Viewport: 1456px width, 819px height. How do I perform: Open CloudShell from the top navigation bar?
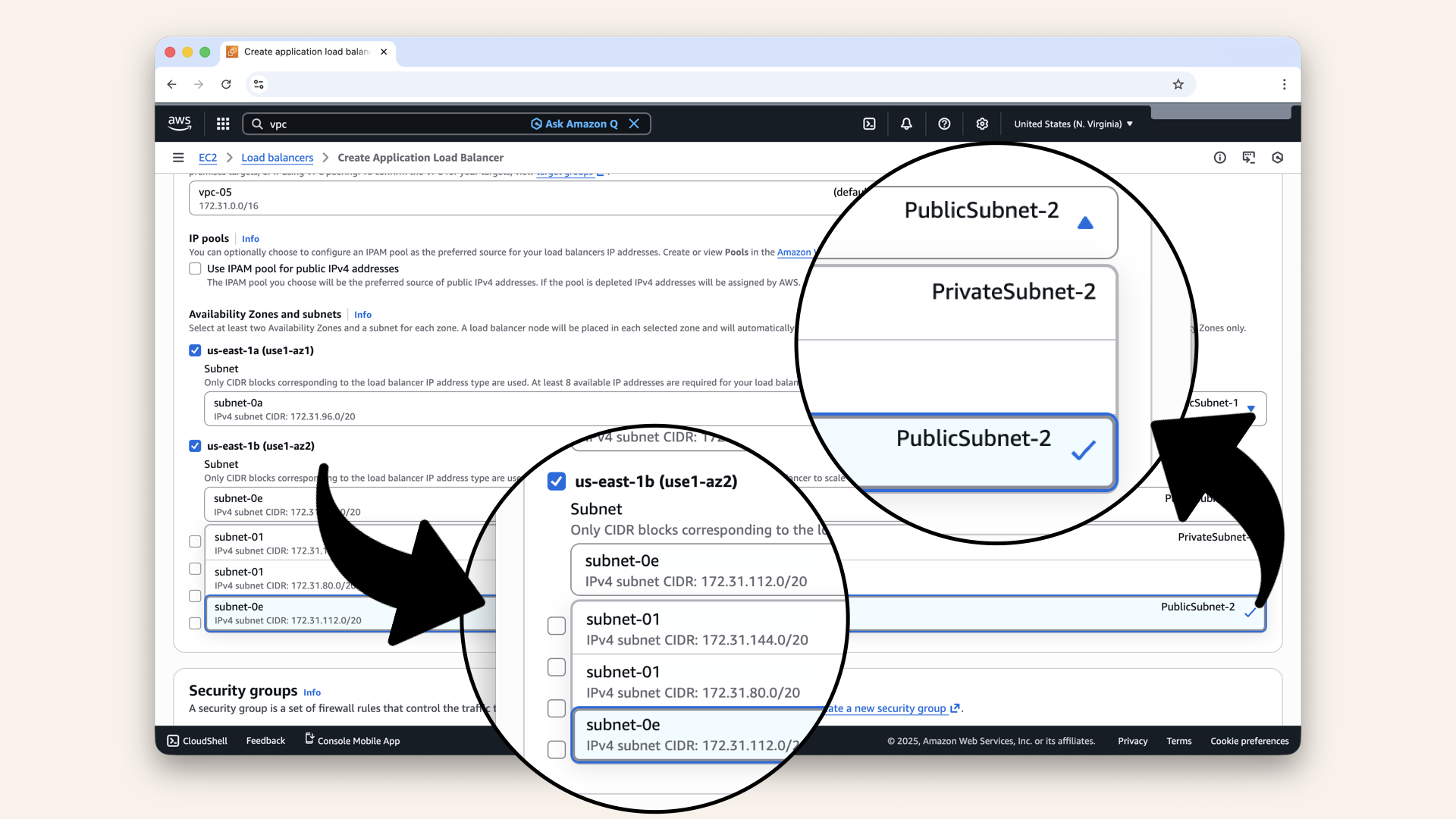coord(870,124)
